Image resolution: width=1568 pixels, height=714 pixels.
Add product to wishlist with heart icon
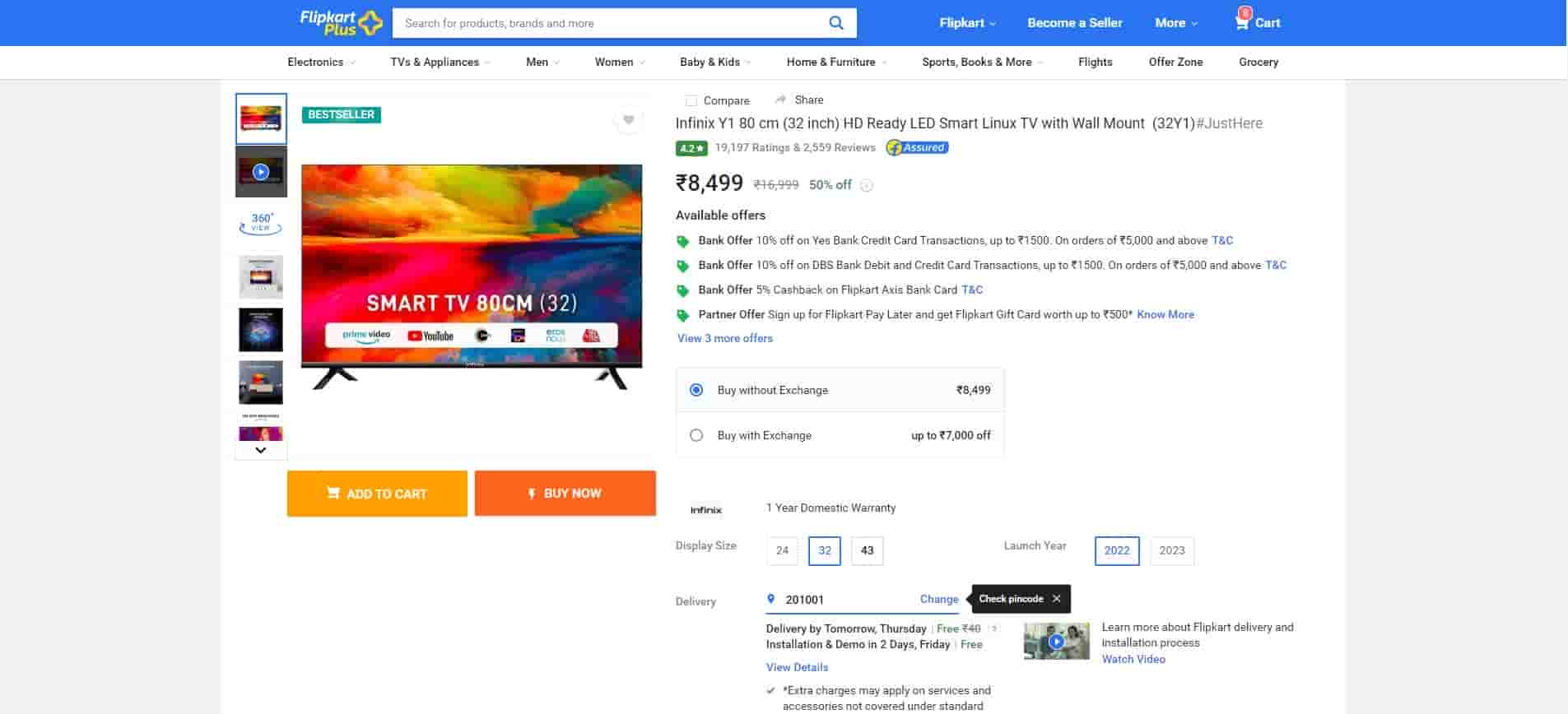(628, 120)
